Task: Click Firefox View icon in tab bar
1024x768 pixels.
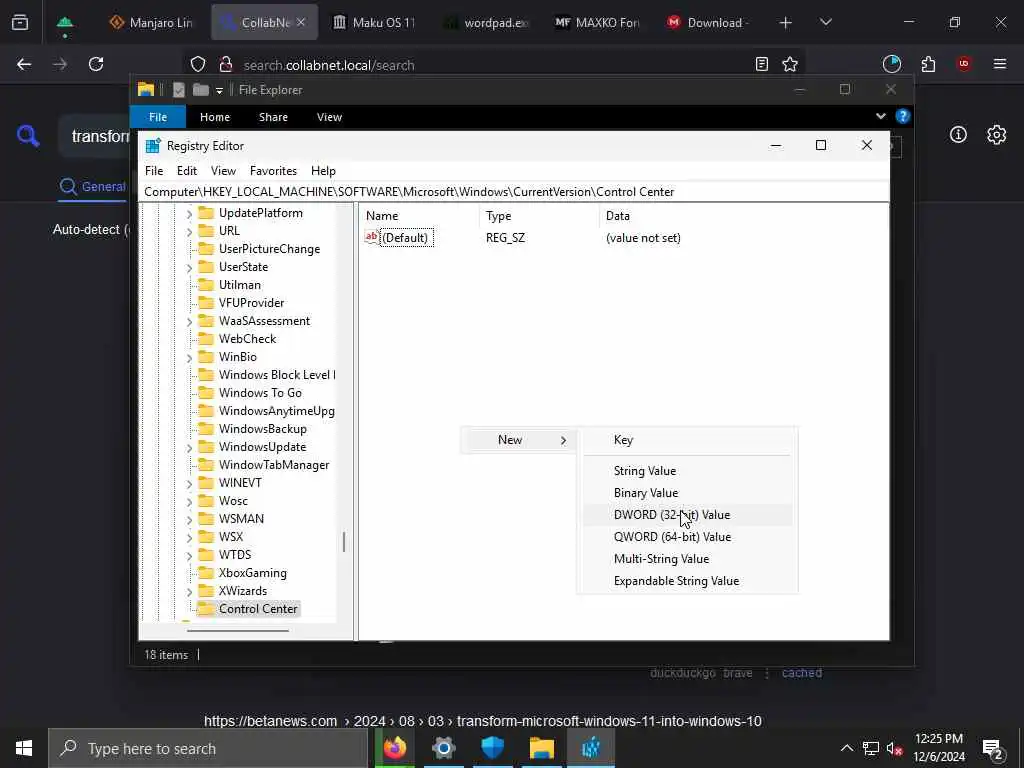Action: coord(20,23)
